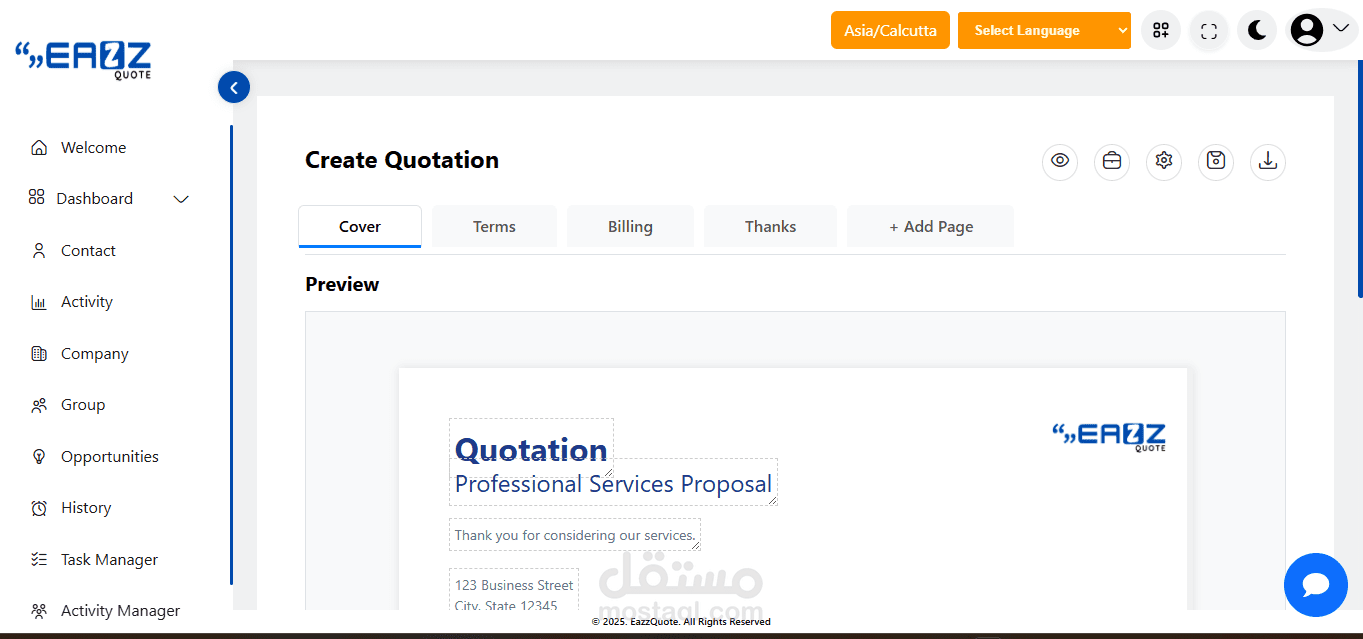Switch to the Billing tab
Screen dimensions: 1363x639
630,227
